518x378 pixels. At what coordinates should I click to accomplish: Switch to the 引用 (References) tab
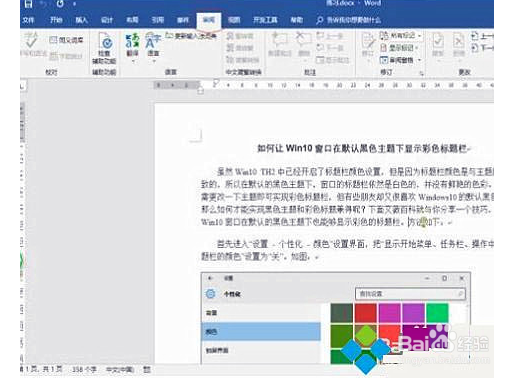pos(157,20)
